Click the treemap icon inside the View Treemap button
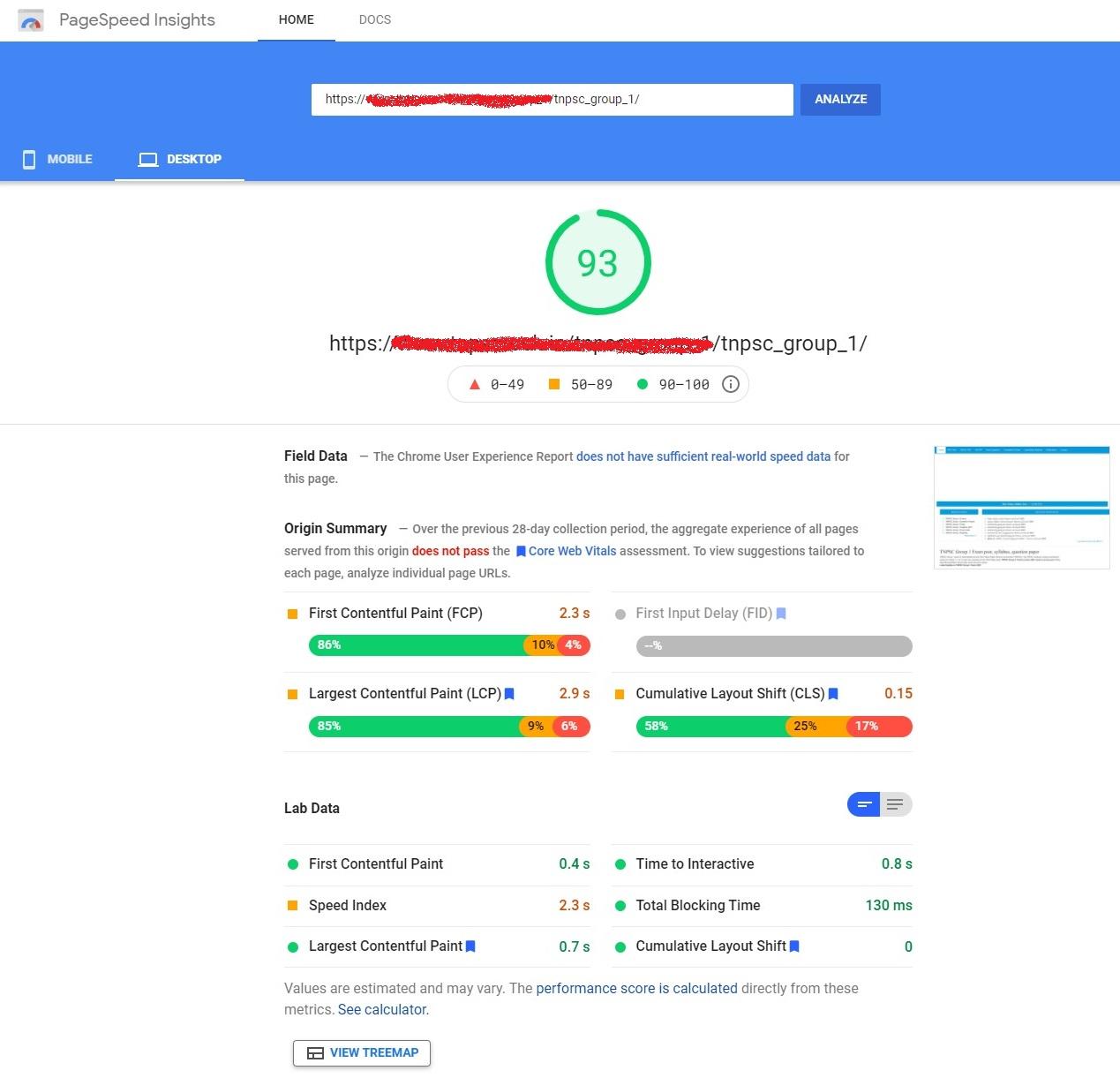This screenshot has width=1120, height=1078. [314, 1053]
